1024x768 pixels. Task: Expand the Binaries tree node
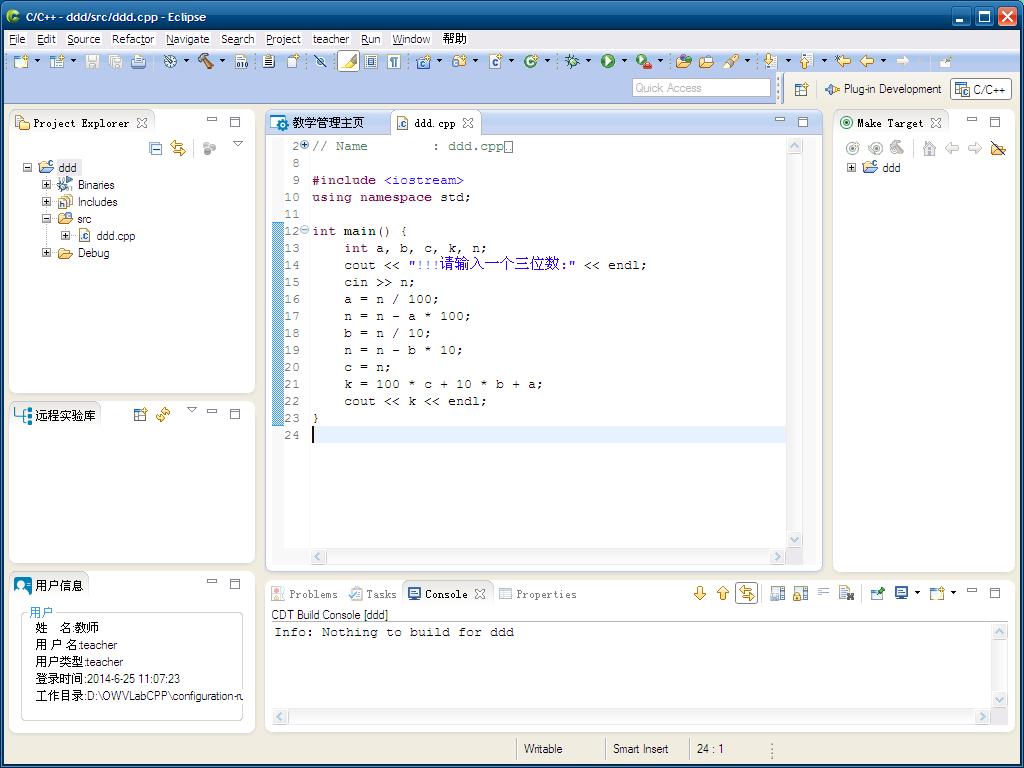[46, 185]
